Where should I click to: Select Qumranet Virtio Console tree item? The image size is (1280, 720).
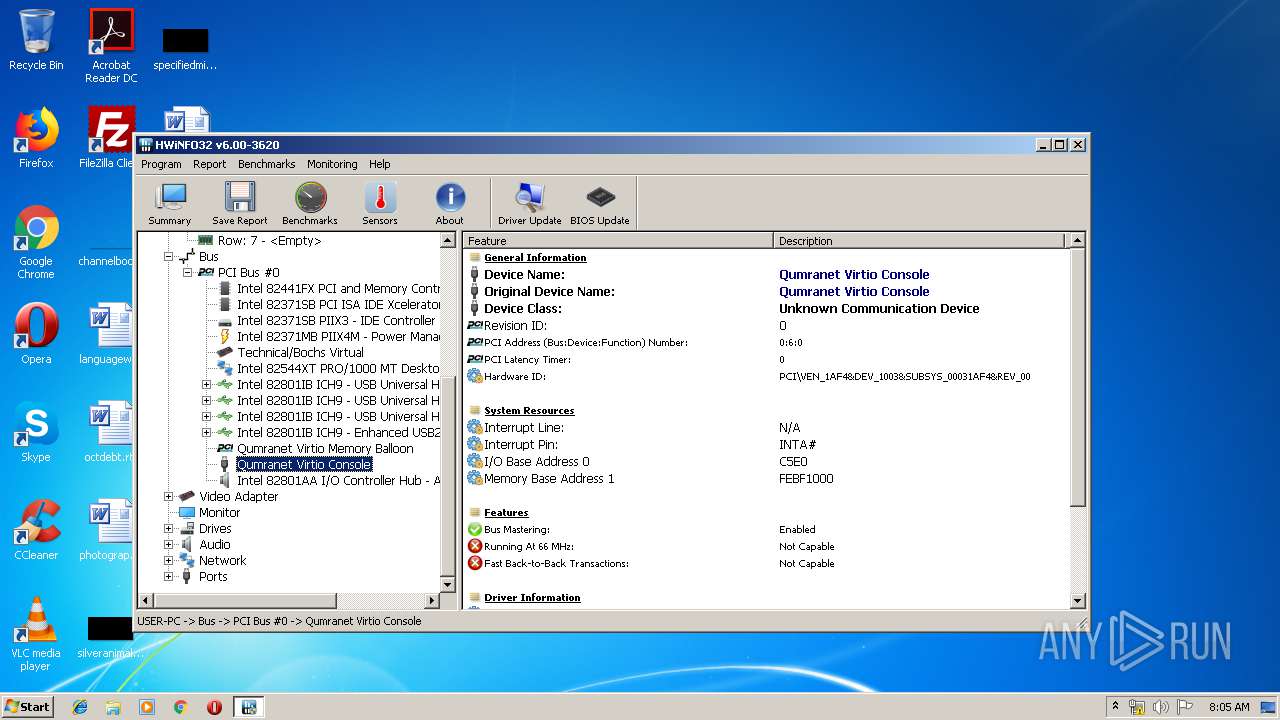pos(304,465)
